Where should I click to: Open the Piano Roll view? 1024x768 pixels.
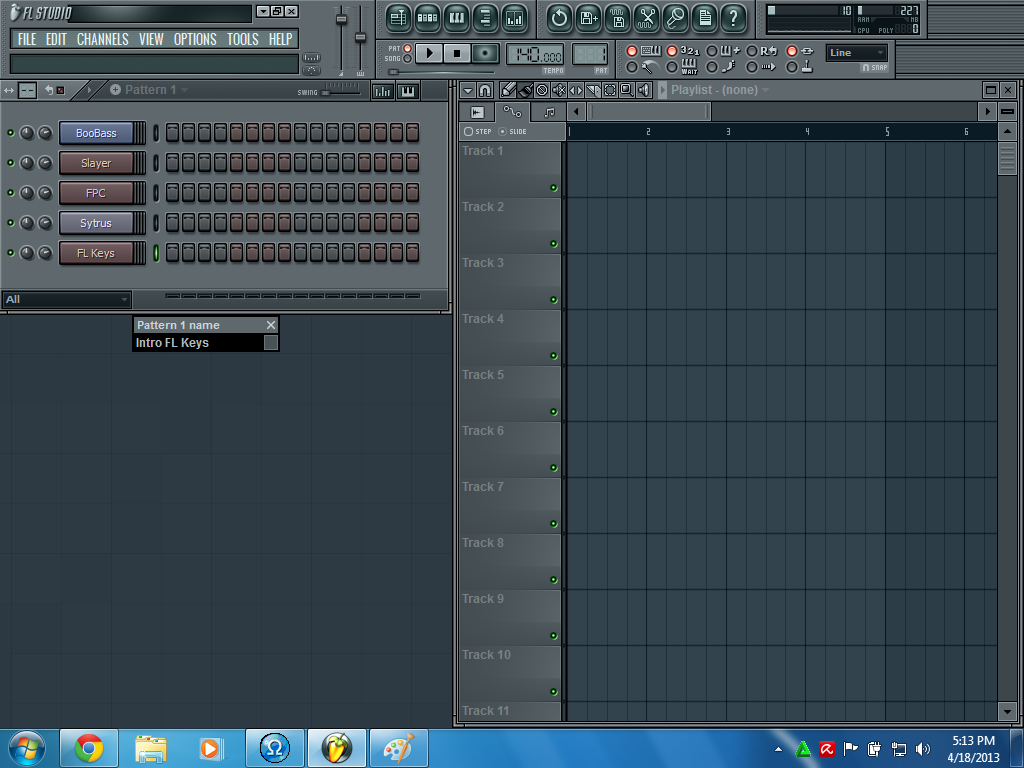[x=456, y=18]
